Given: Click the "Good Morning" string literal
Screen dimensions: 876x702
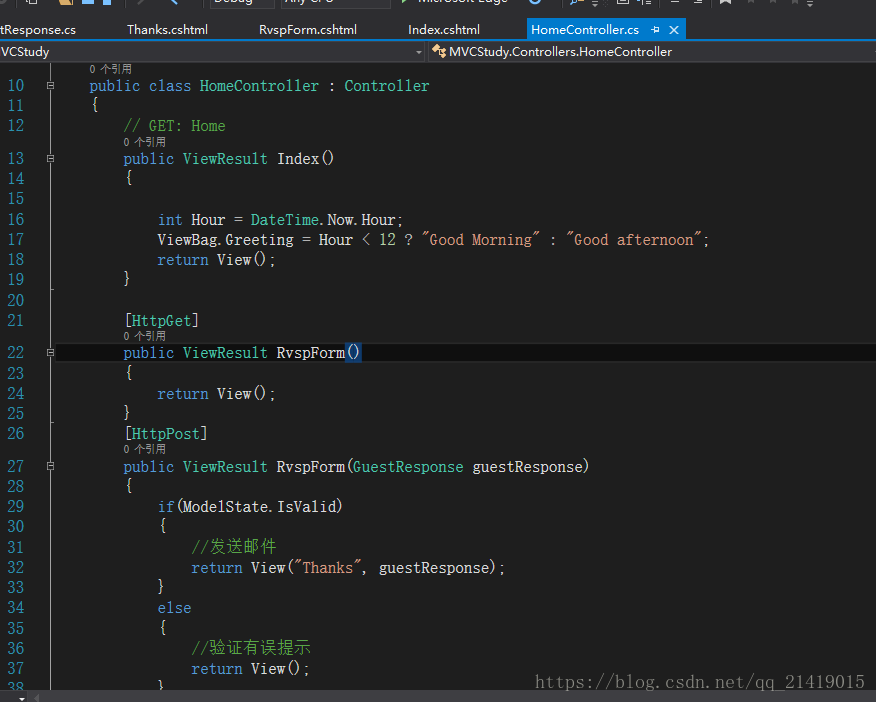Looking at the screenshot, I should (480, 240).
